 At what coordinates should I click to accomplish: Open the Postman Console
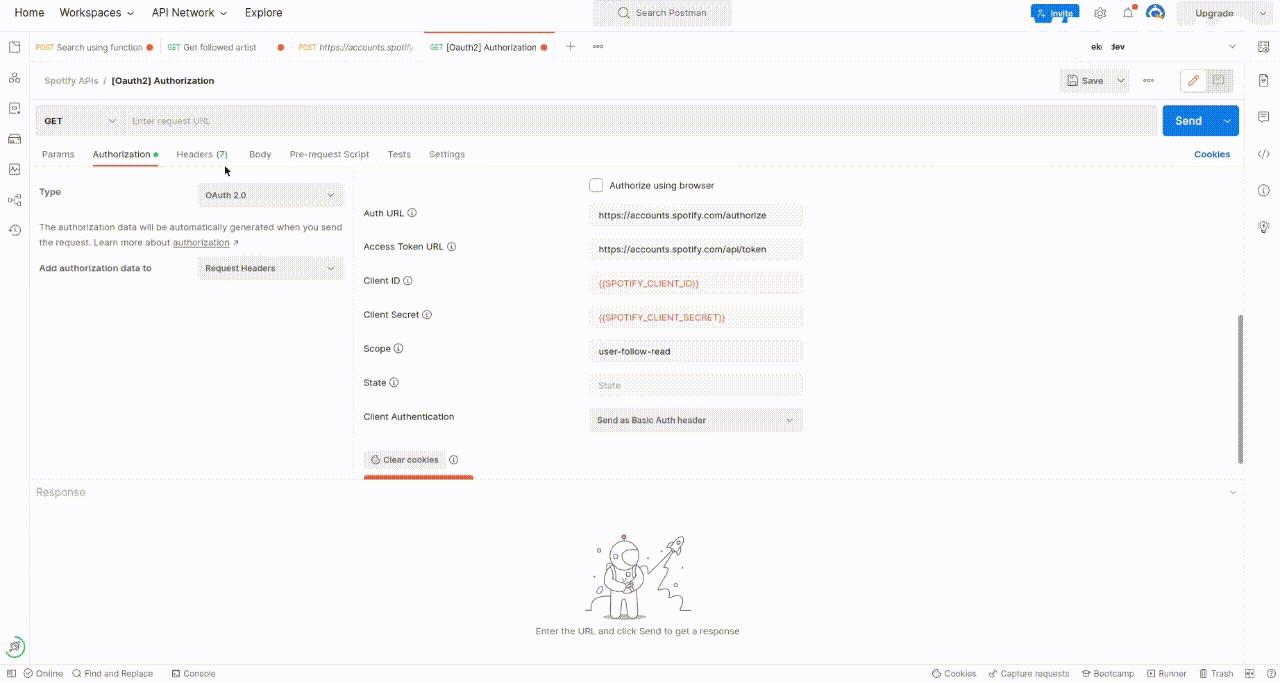[193, 673]
